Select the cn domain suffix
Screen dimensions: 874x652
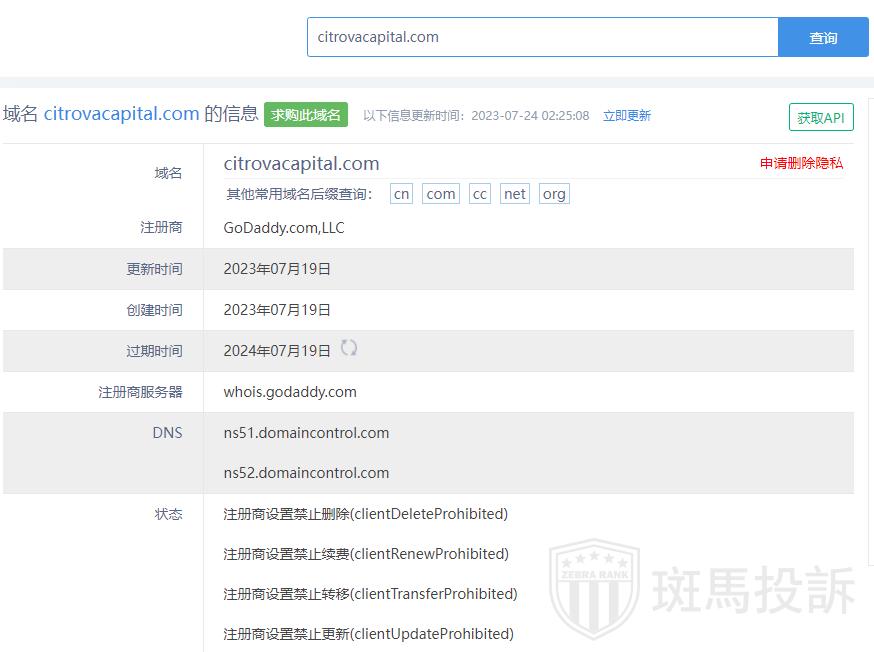(x=401, y=194)
